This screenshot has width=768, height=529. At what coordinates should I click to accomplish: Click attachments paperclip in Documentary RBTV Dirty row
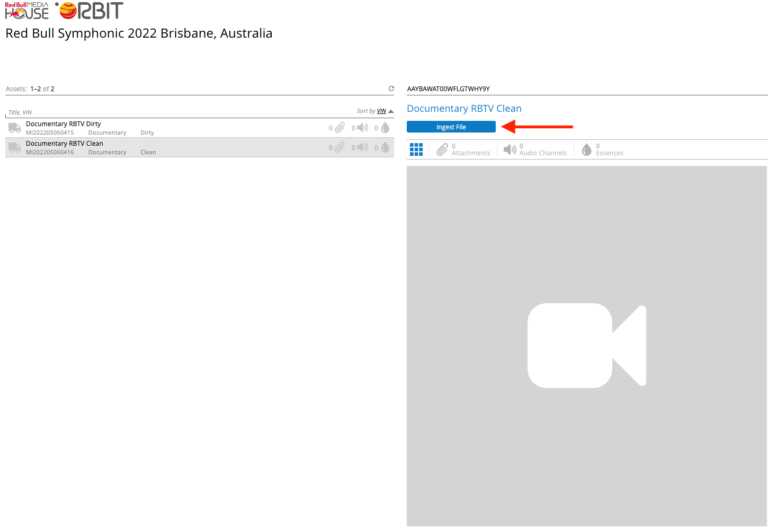coord(339,128)
